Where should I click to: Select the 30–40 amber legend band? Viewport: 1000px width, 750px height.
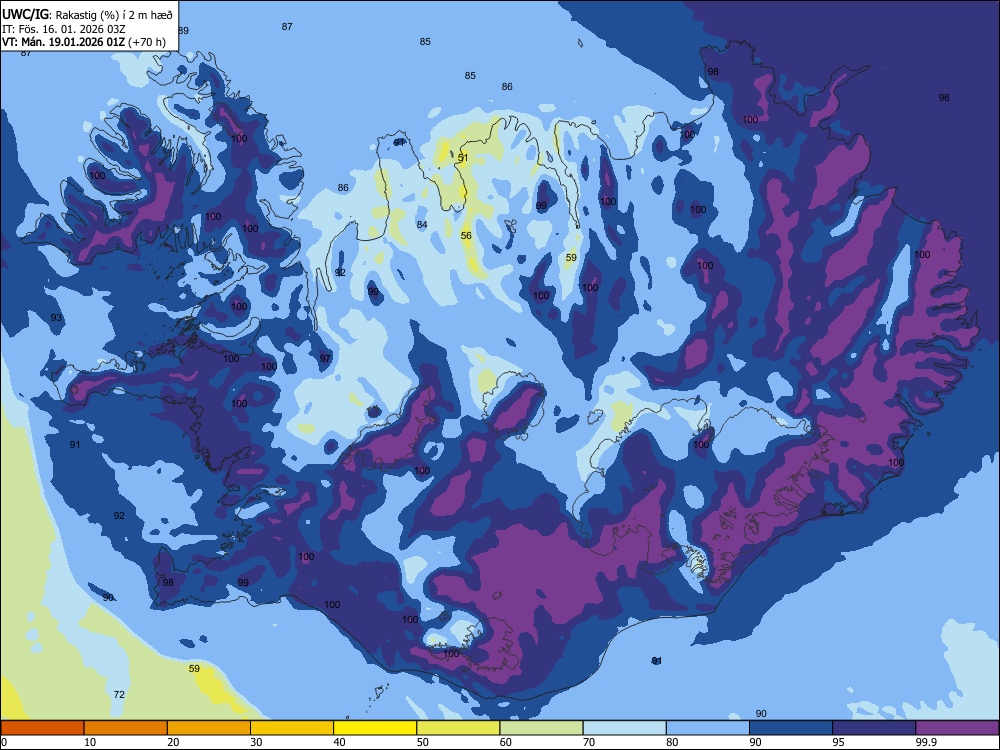pyautogui.click(x=292, y=728)
